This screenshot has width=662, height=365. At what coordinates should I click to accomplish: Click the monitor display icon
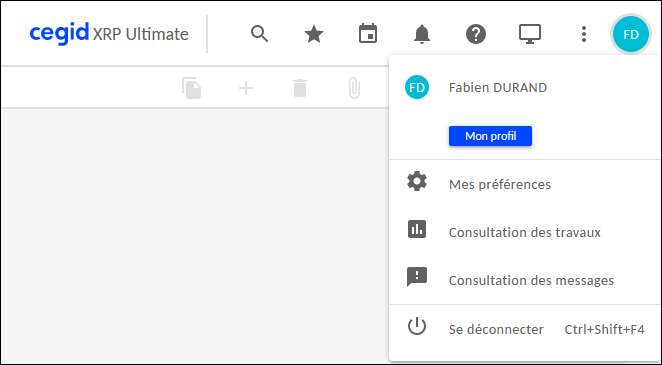tap(530, 34)
